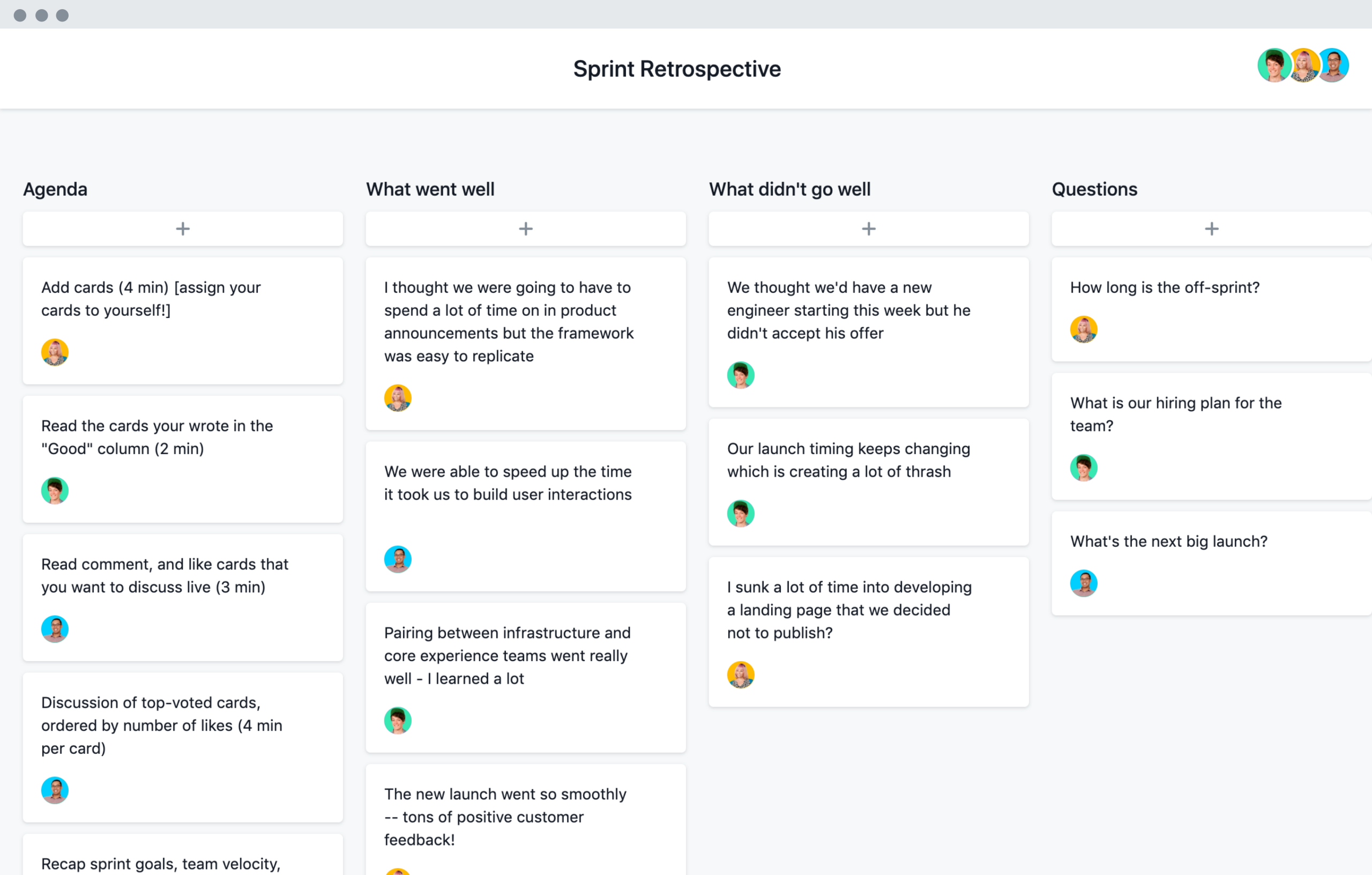Image resolution: width=1372 pixels, height=875 pixels.
Task: Click What went well column header
Action: 431,189
